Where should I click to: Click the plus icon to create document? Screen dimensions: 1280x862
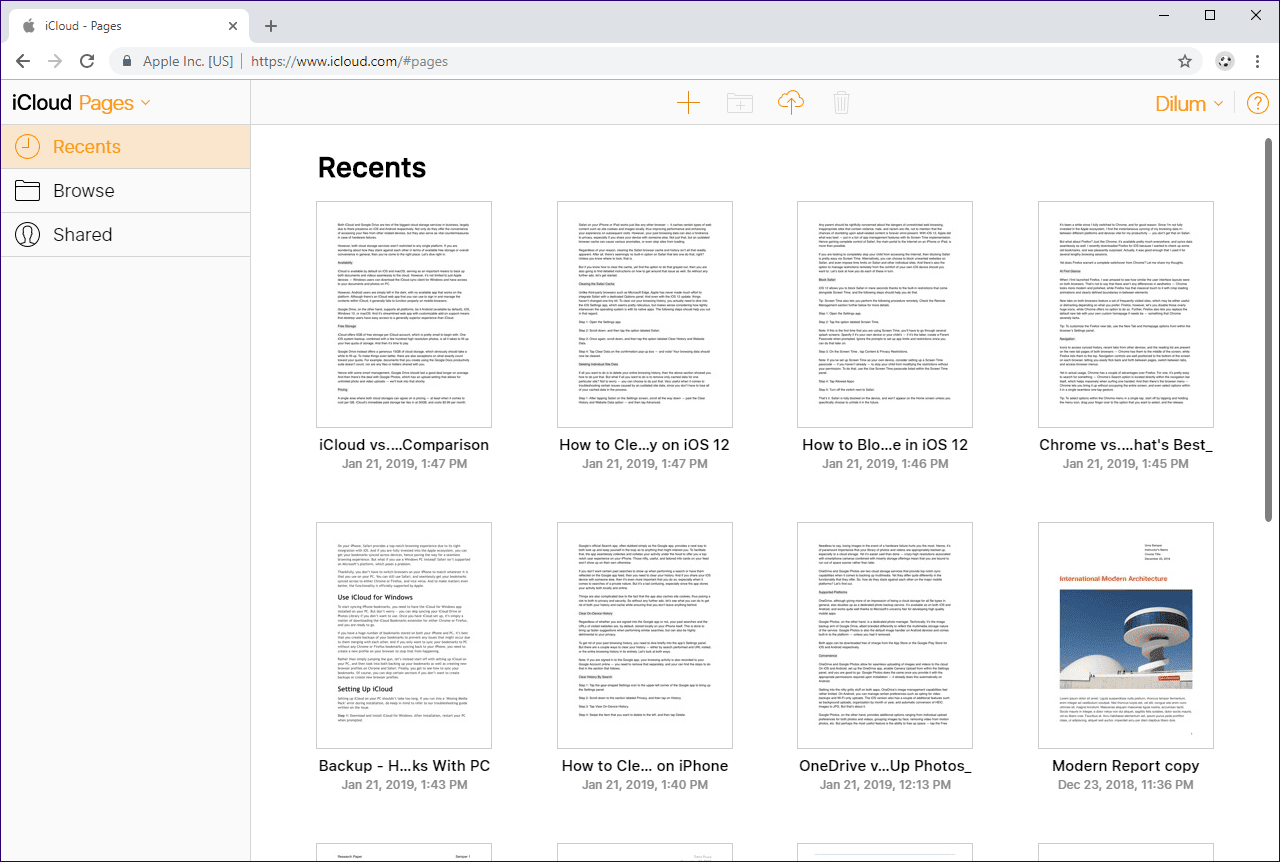pos(688,102)
